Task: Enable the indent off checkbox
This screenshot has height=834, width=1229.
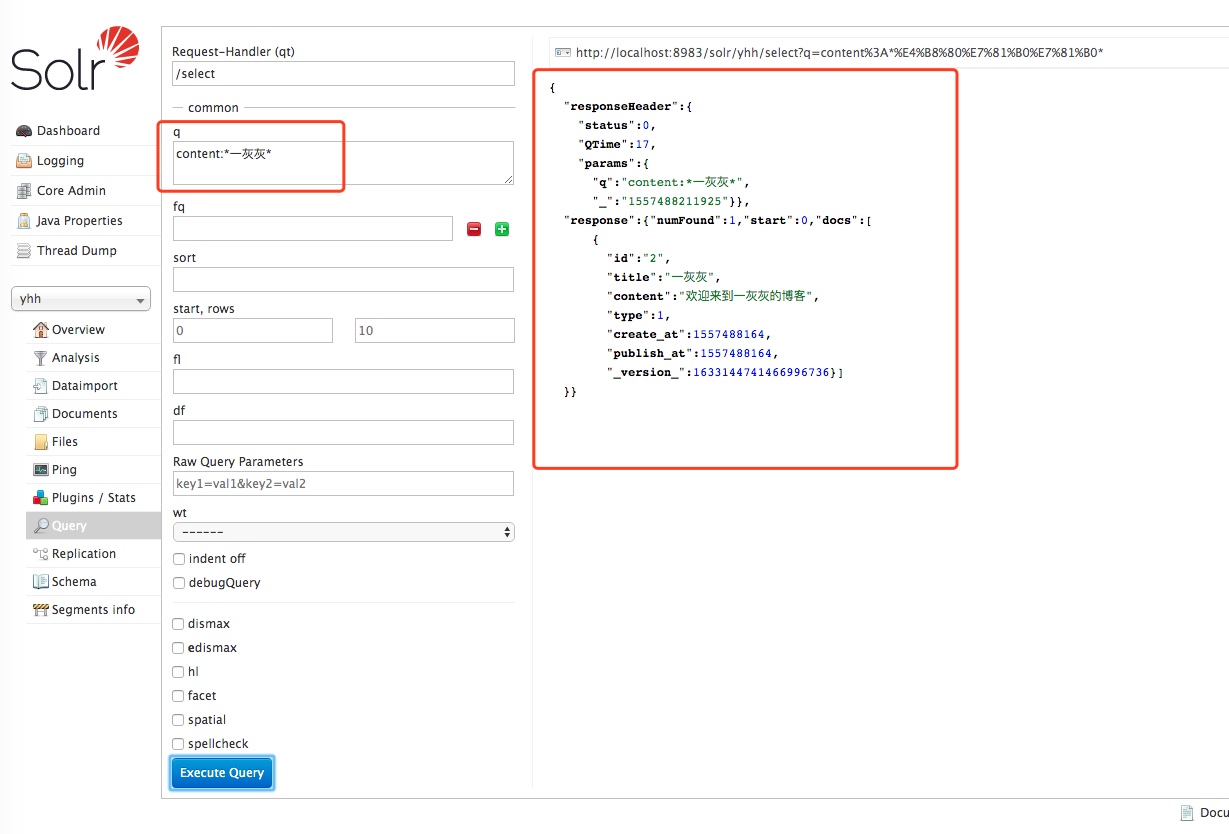Action: point(179,559)
